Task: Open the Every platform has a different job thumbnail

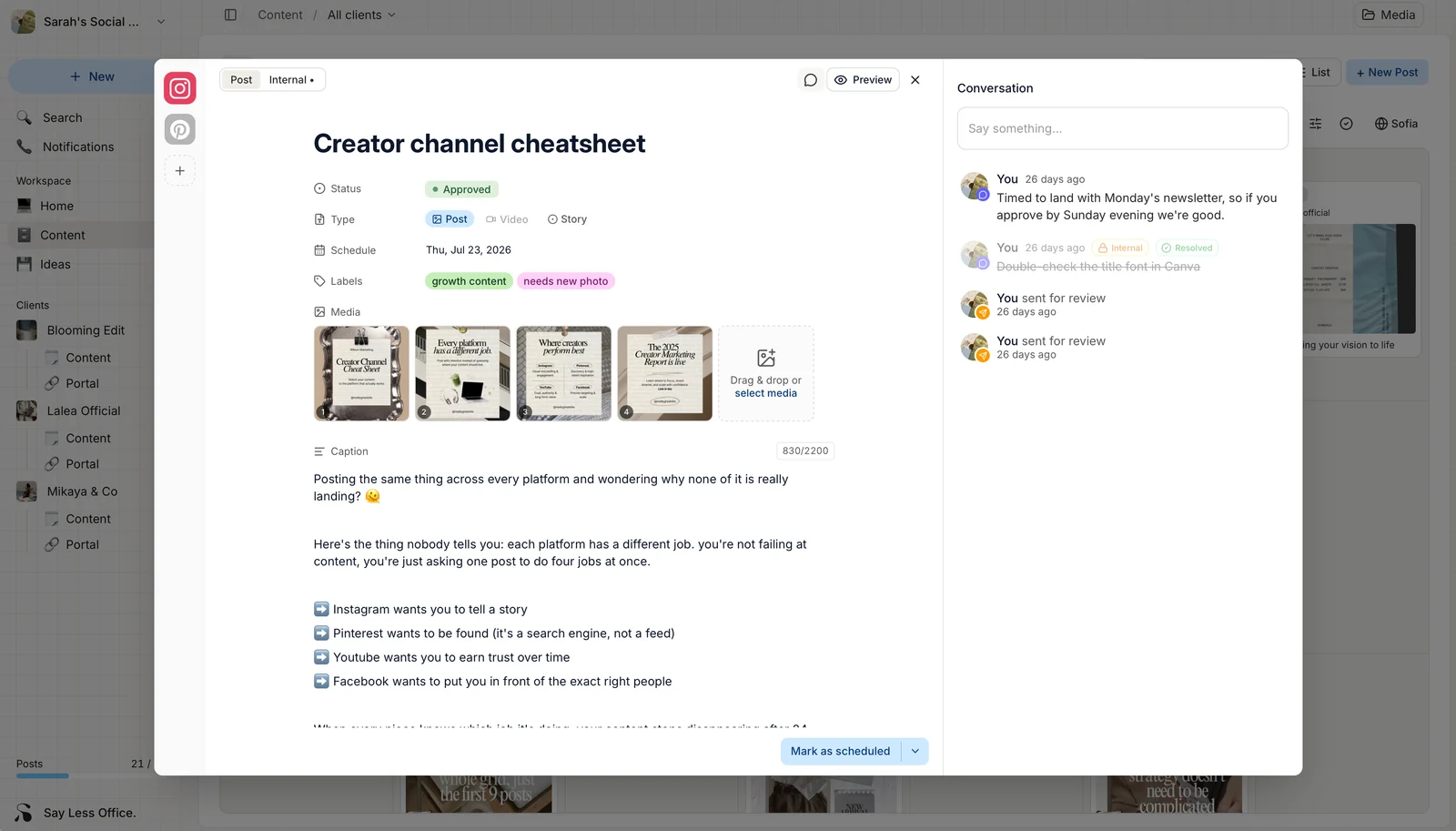Action: pyautogui.click(x=462, y=373)
